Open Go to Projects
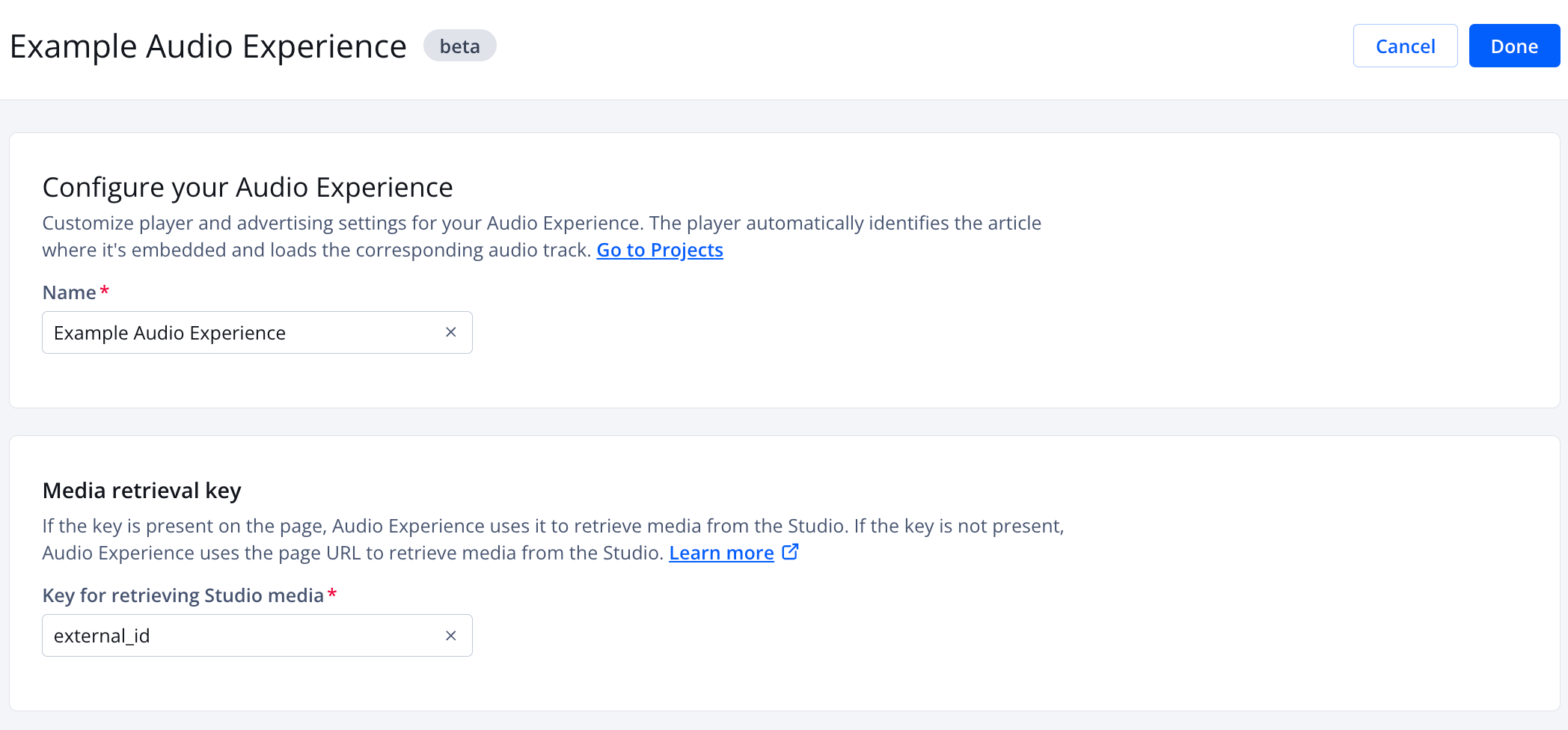Screen dimensions: 1568x730 [x=659, y=250]
